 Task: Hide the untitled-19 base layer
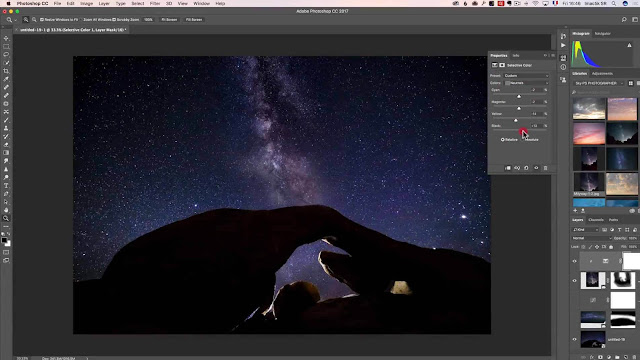click(x=575, y=340)
